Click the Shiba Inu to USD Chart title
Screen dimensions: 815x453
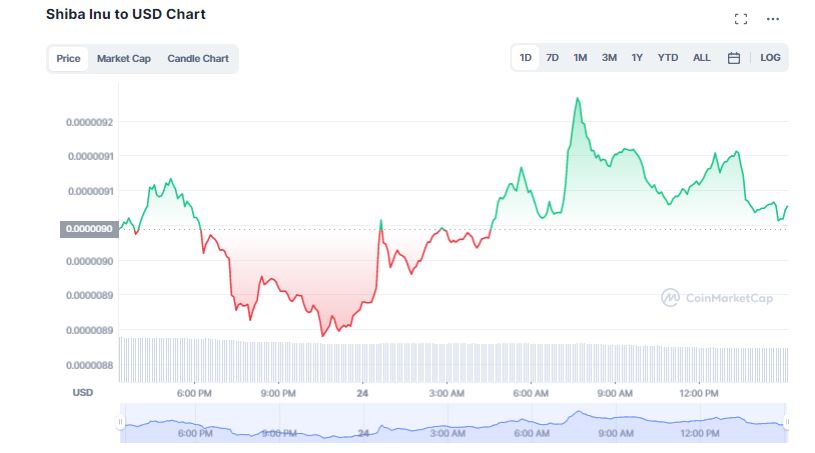tap(126, 15)
